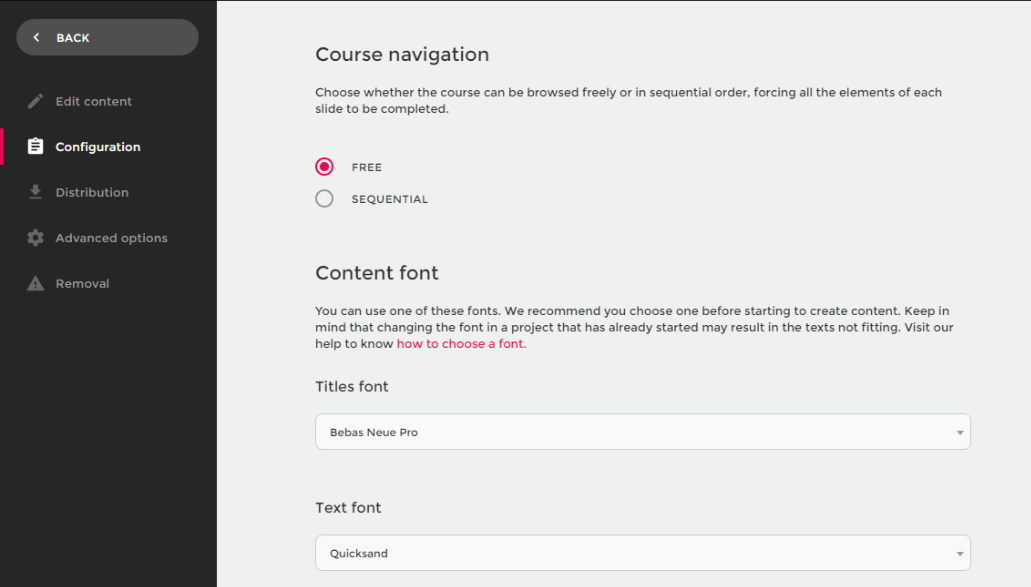Viewport: 1031px width, 587px height.
Task: Click the SEQUENTIAL option label text
Action: point(389,200)
